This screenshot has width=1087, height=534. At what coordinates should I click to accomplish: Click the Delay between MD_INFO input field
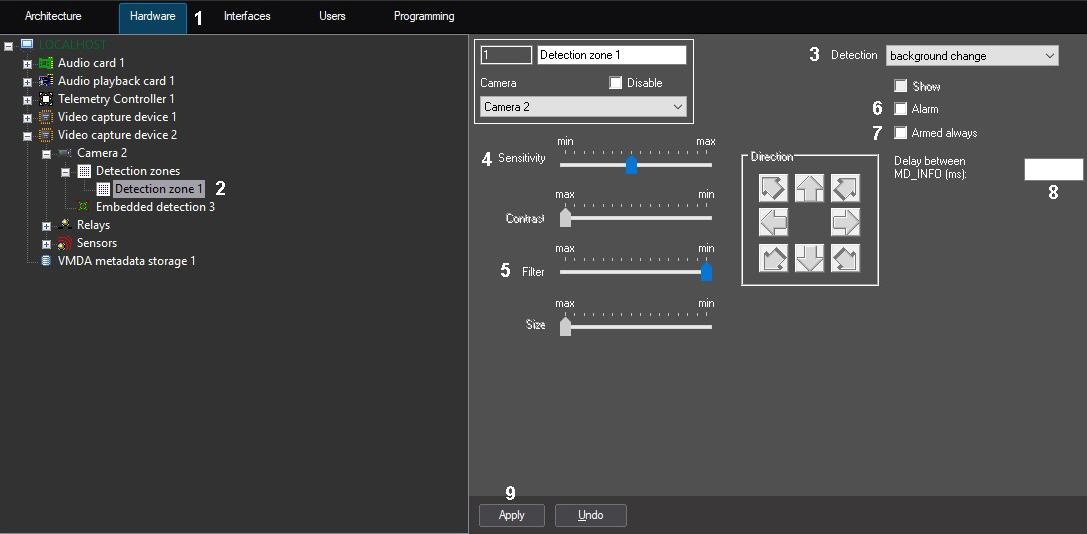coord(1053,169)
